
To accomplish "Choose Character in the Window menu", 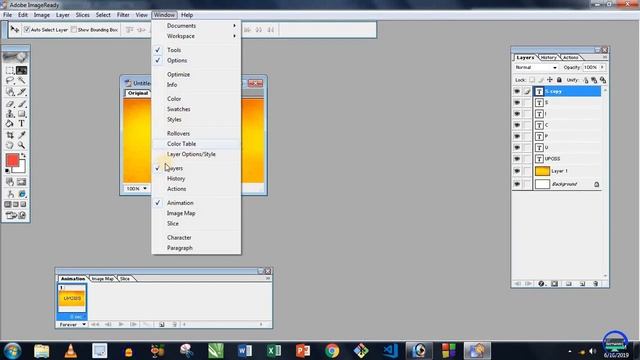I will tap(196, 238).
